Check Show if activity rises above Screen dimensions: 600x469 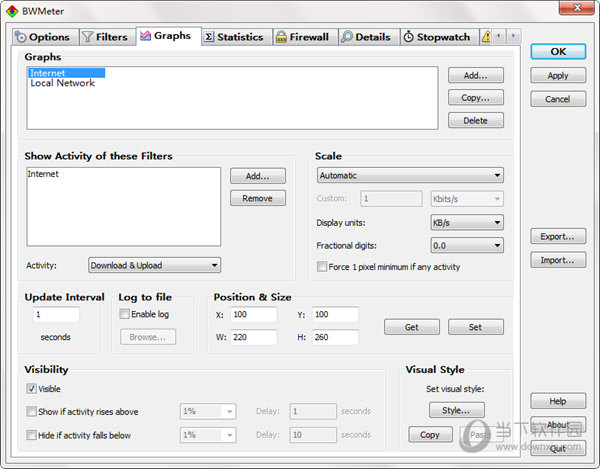[31, 412]
